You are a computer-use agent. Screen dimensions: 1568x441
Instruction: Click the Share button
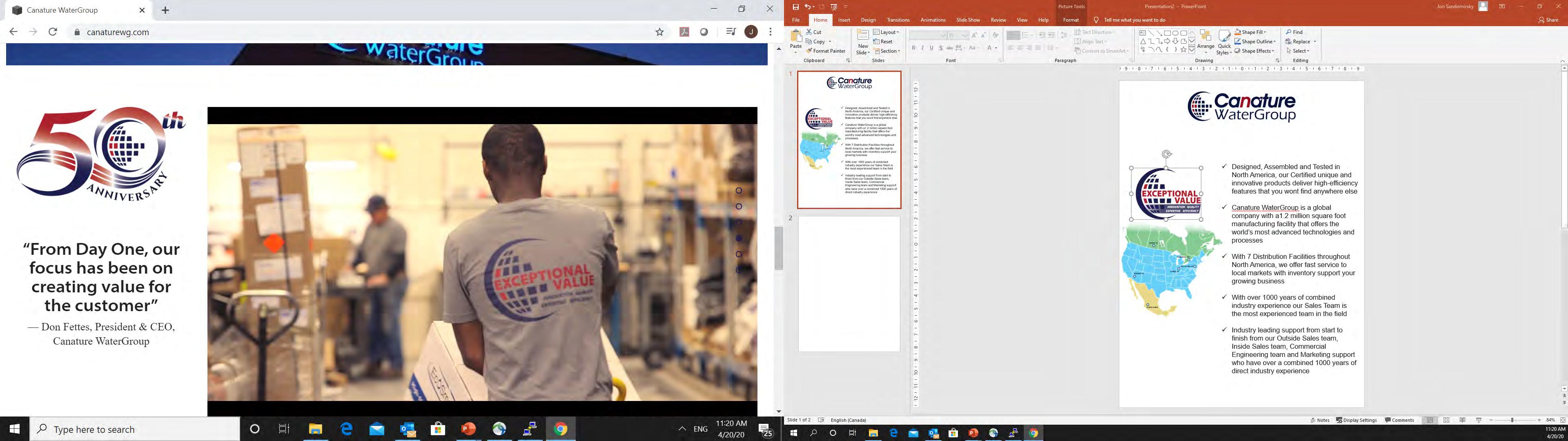click(1548, 20)
